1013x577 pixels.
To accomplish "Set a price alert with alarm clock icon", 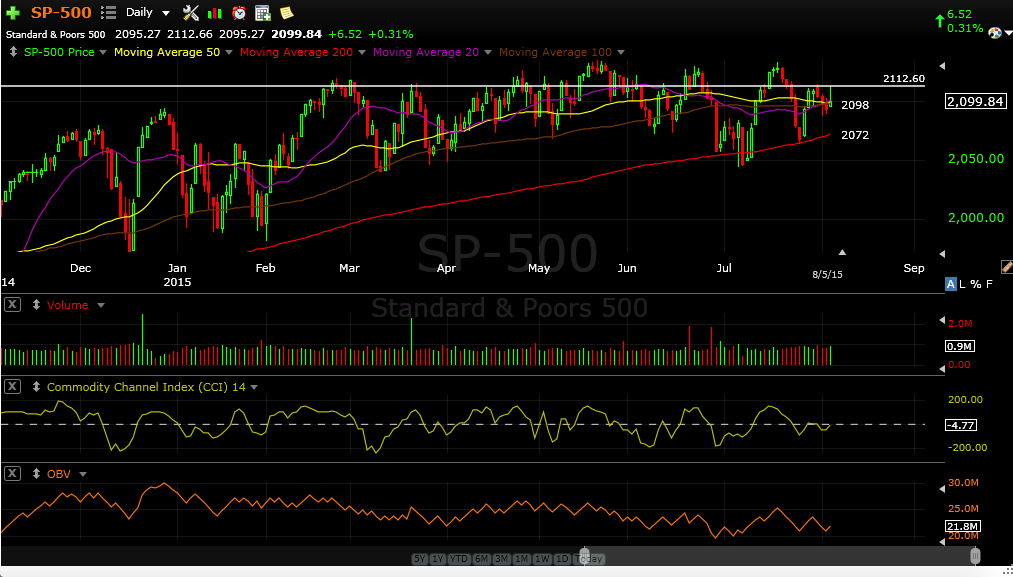I will 239,12.
